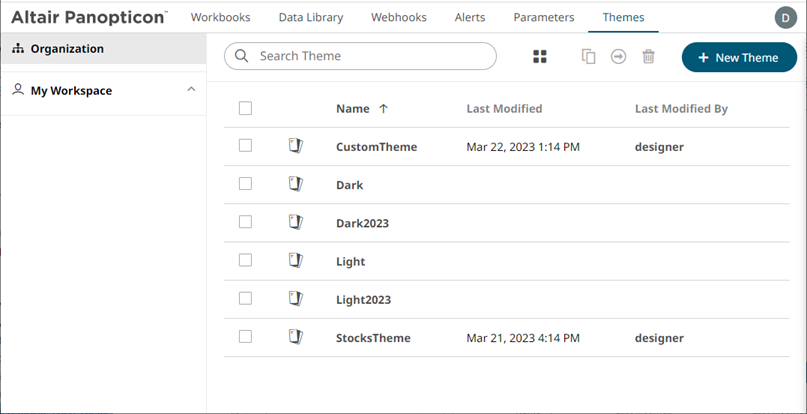The image size is (807, 414).
Task: Click the move theme icon
Action: pyautogui.click(x=619, y=57)
